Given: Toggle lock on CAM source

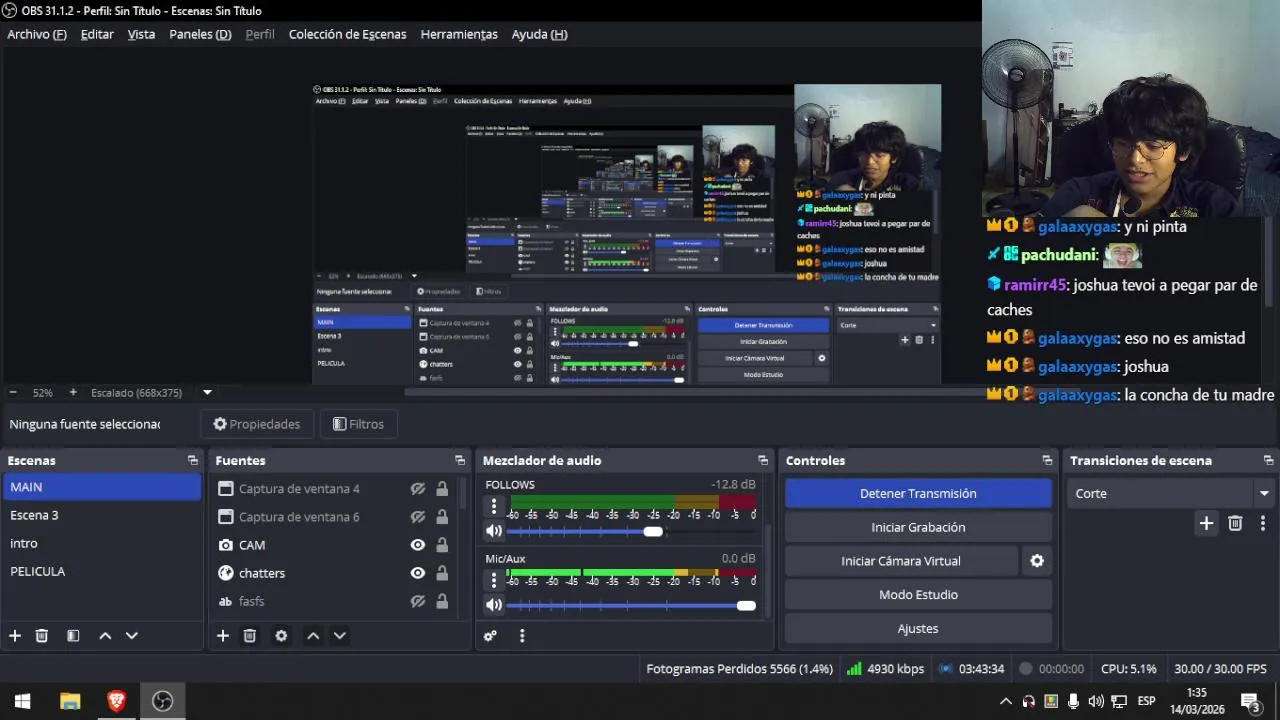Looking at the screenshot, I should point(442,545).
